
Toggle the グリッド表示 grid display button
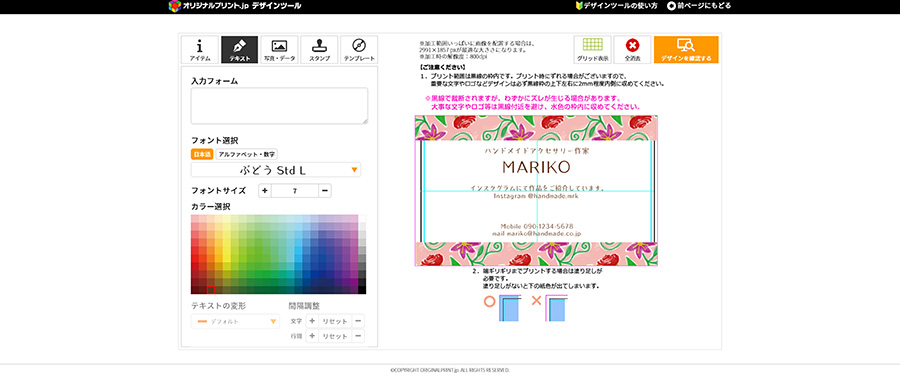click(592, 49)
